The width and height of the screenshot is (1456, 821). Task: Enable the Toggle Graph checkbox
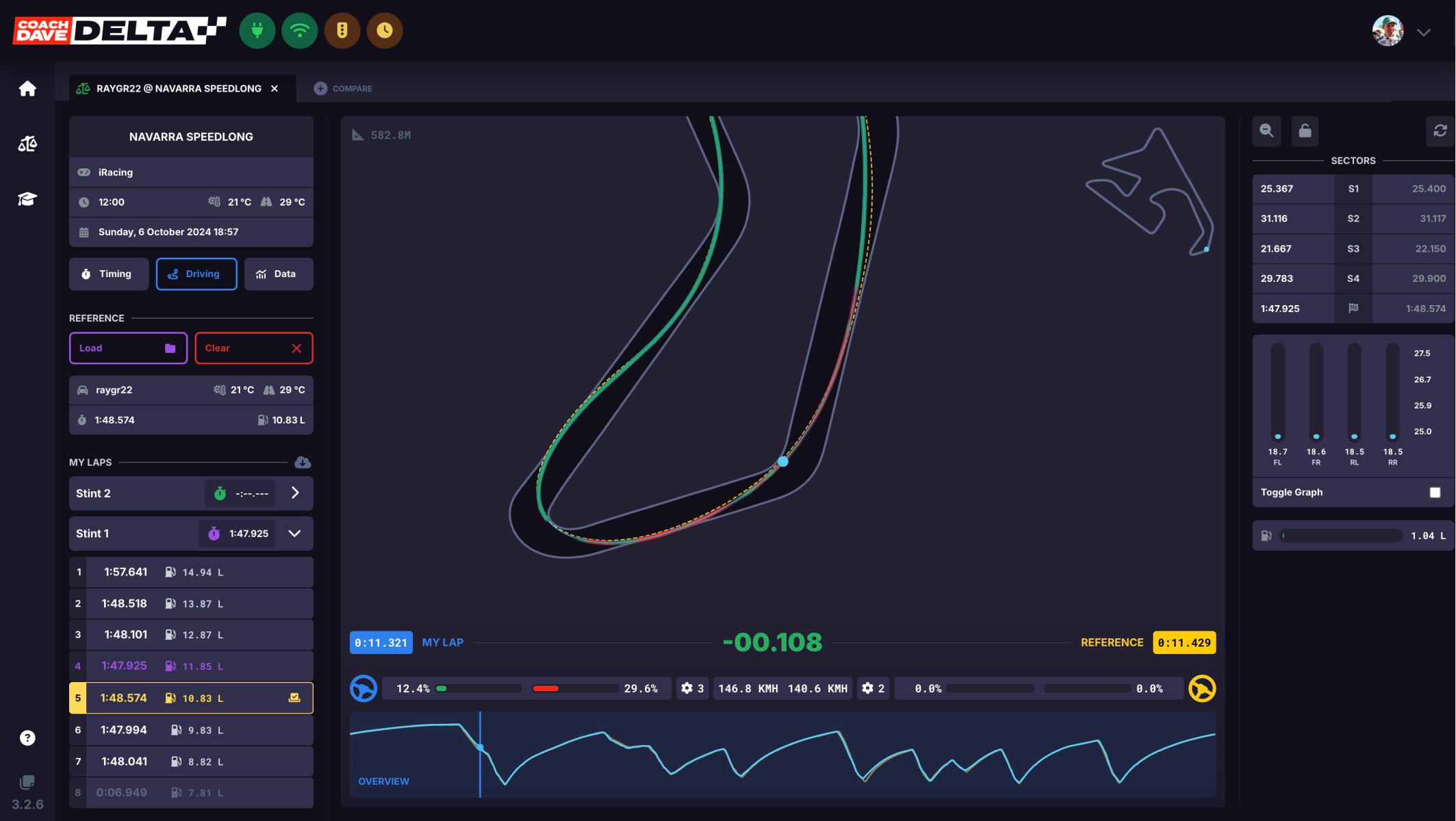pos(1435,493)
